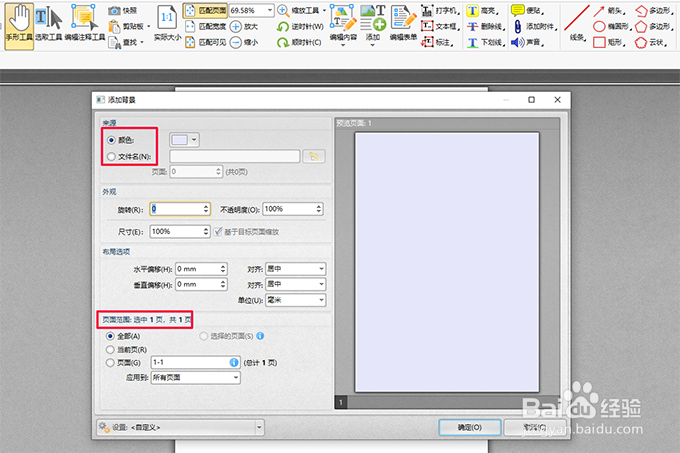The height and width of the screenshot is (453, 680).
Task: Click the lavender preview page thumbnail
Action: pos(447,262)
